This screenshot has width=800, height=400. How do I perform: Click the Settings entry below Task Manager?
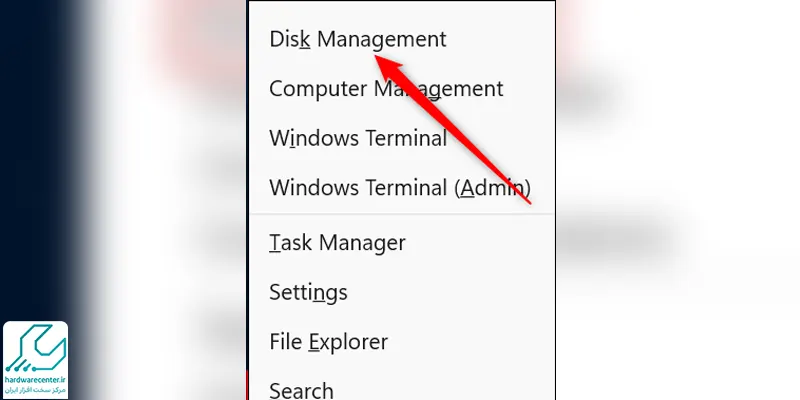point(308,292)
